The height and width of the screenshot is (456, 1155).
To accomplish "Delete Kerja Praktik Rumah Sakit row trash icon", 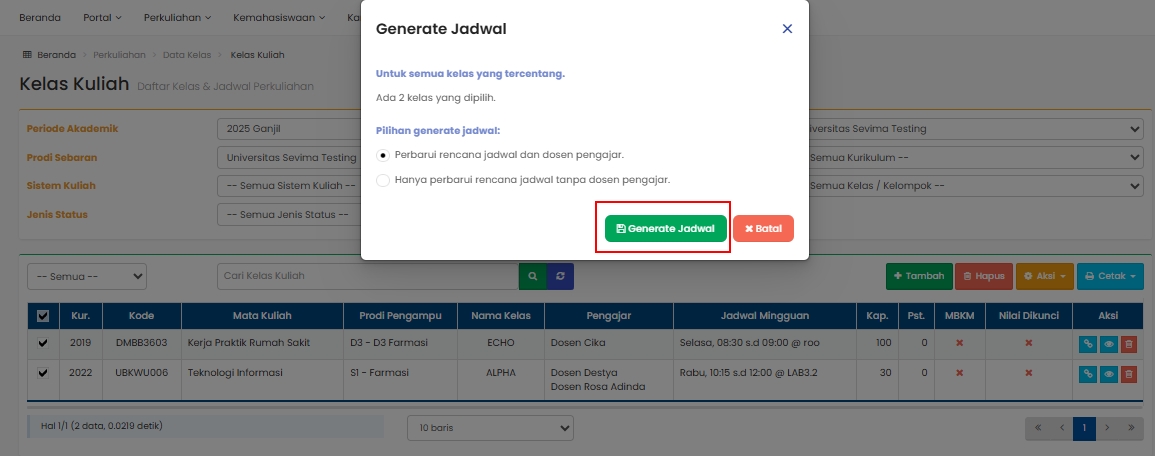I will coord(1129,344).
